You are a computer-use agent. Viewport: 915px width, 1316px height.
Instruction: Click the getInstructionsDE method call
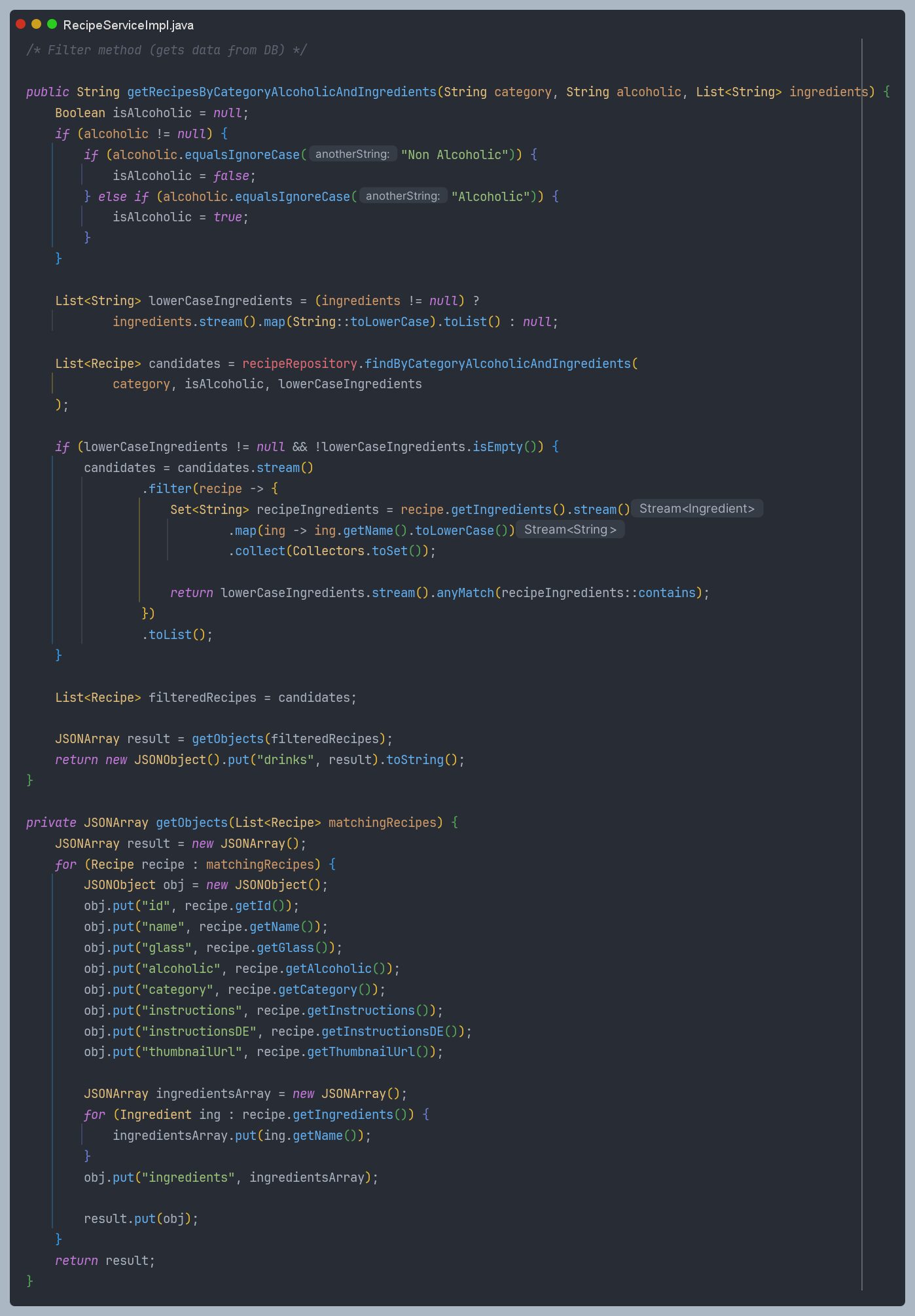382,1032
